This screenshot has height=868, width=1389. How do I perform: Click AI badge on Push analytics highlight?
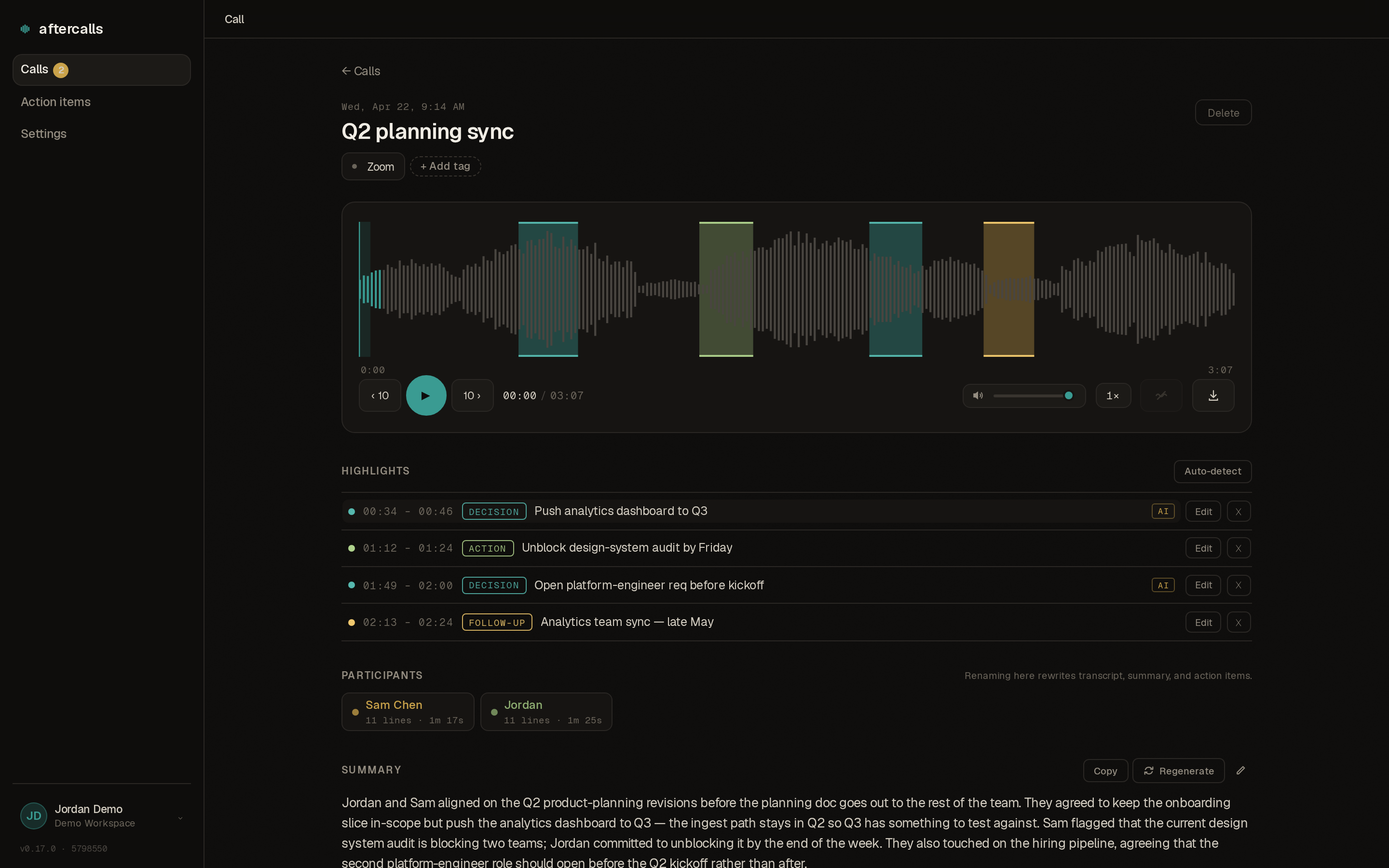coord(1163,512)
